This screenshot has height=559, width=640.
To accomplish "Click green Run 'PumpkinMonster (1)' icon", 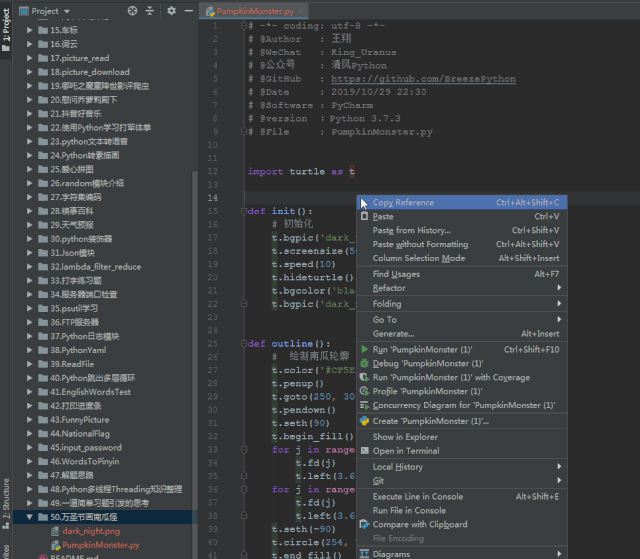I will tap(364, 349).
